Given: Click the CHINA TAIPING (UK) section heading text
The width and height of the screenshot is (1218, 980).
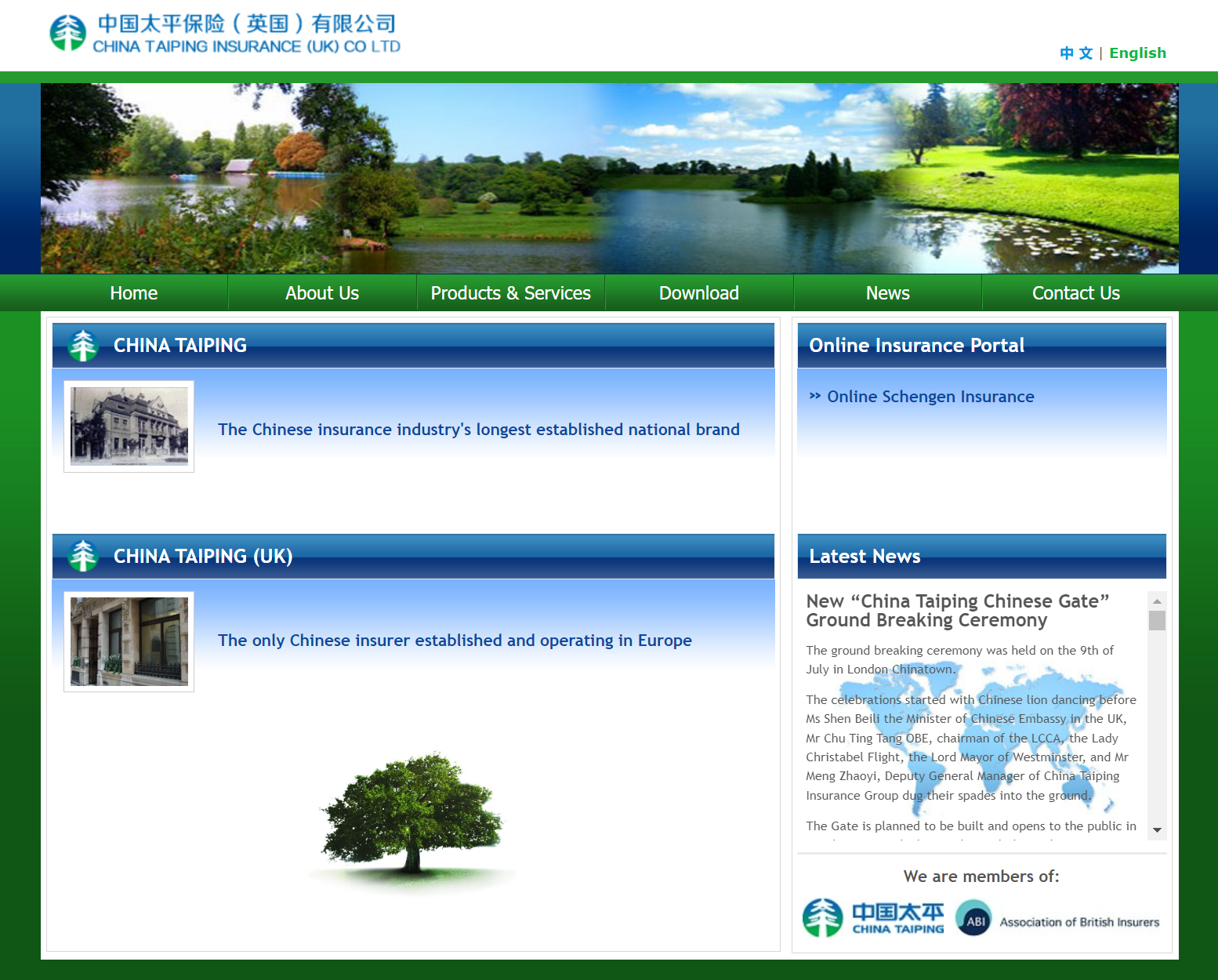Looking at the screenshot, I should click(203, 557).
